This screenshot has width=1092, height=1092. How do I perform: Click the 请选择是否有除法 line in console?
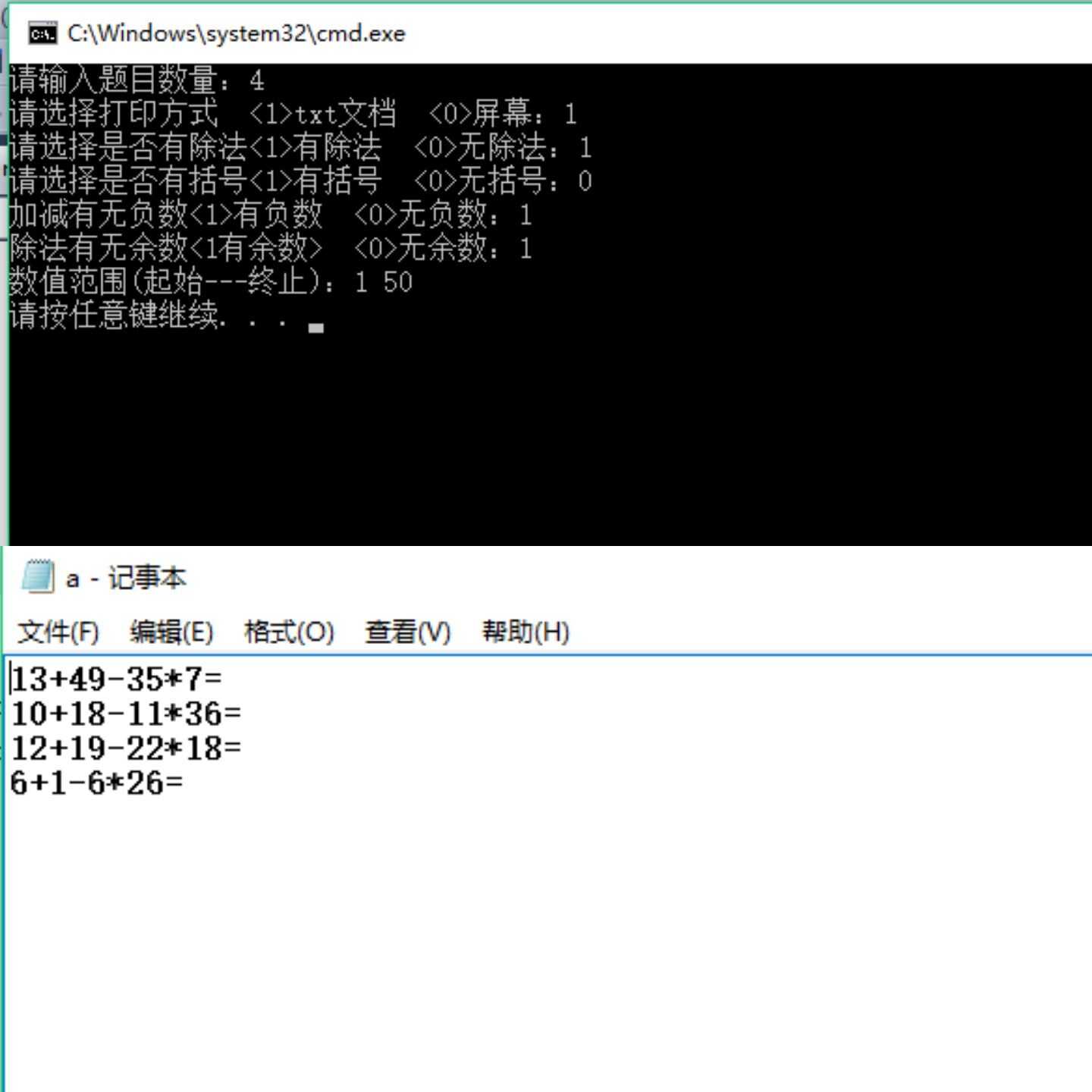coord(301,147)
